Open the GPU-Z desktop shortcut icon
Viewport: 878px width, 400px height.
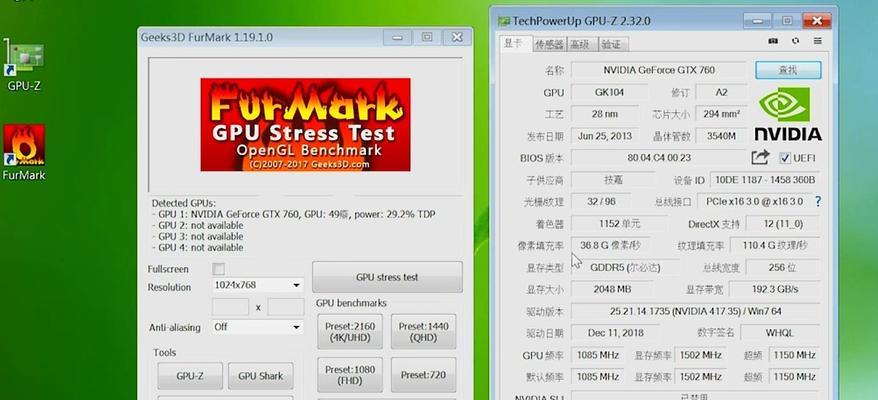24,58
